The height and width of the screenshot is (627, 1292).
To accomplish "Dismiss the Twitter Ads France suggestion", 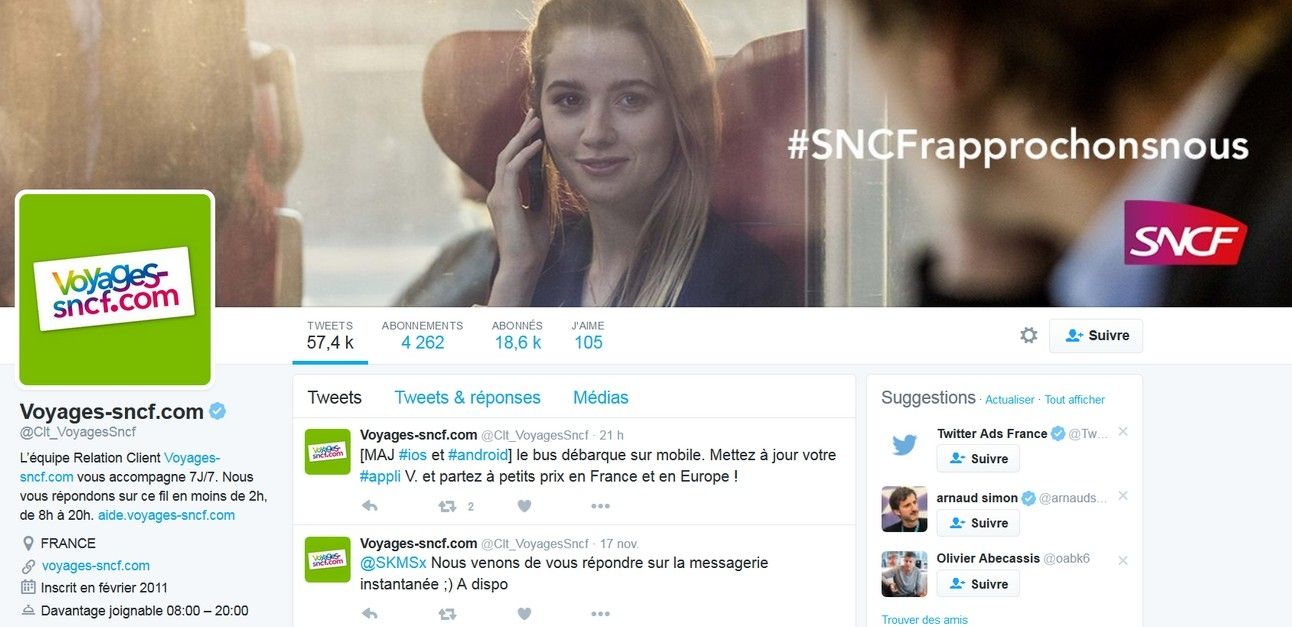I will (x=1123, y=432).
